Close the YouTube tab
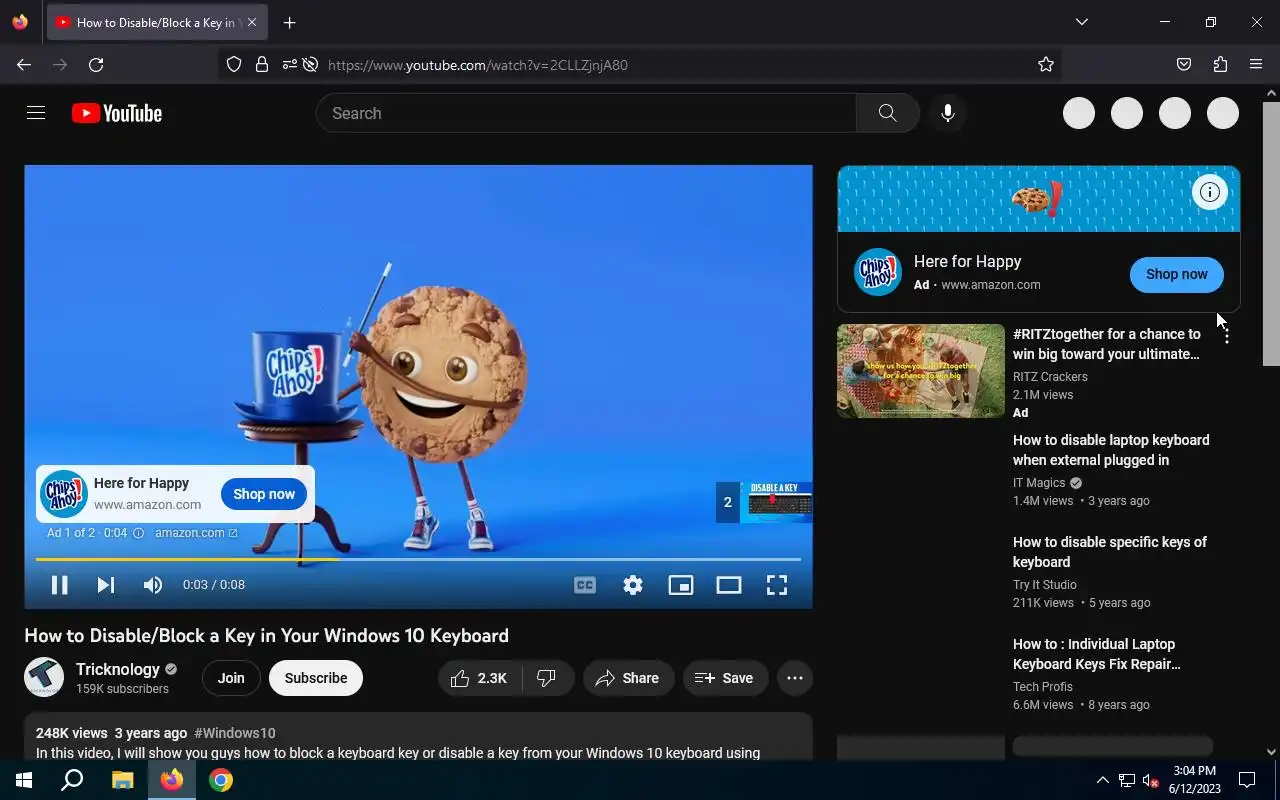The height and width of the screenshot is (800, 1280). (251, 22)
